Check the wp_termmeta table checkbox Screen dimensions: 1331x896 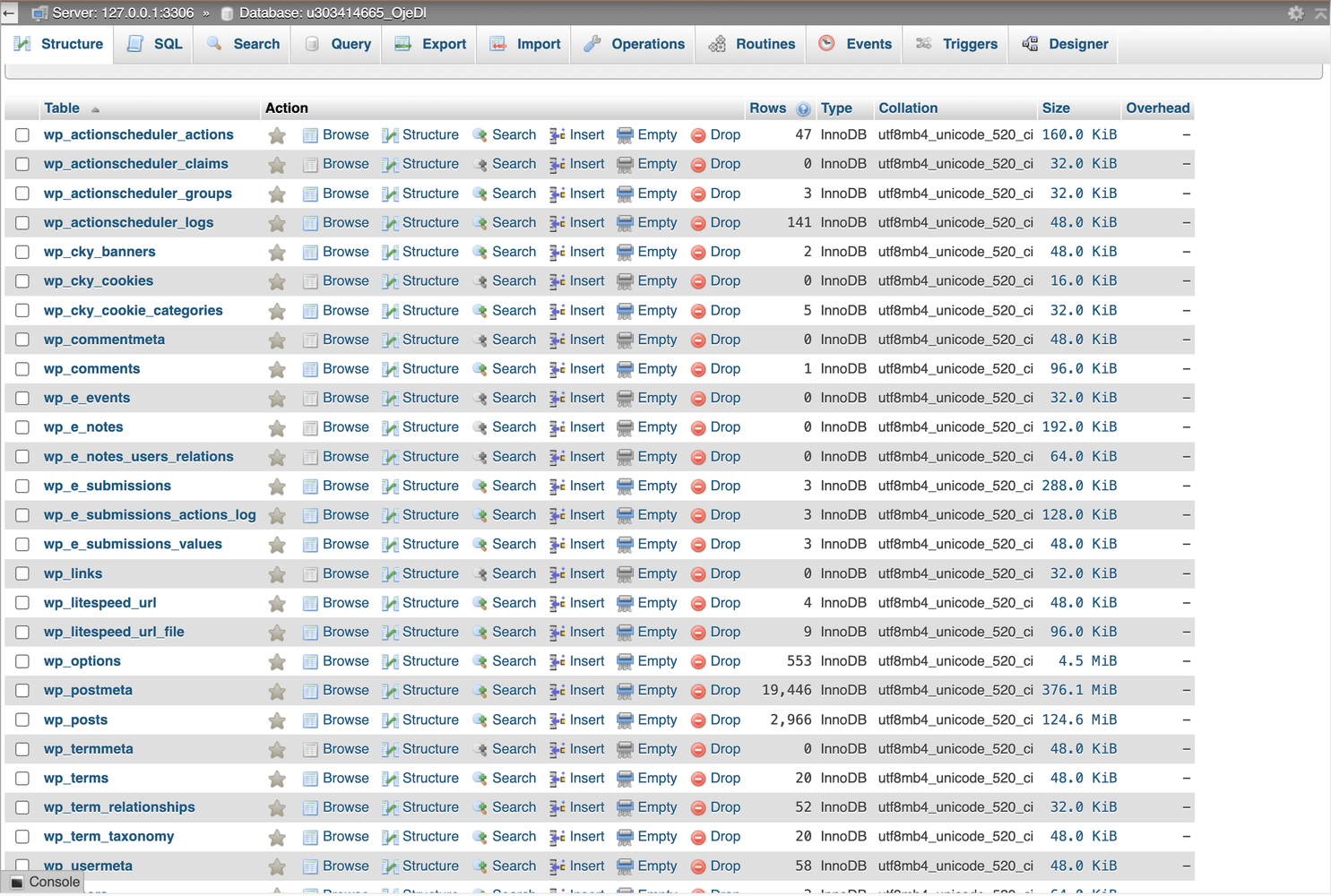coord(22,749)
